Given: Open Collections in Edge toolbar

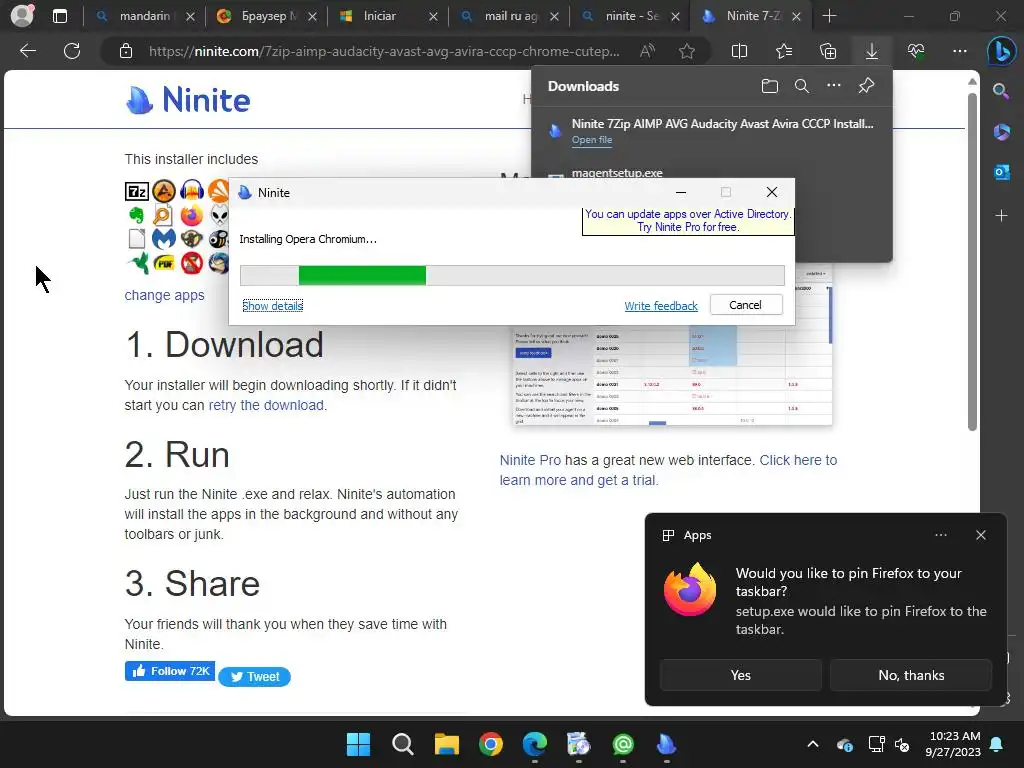Looking at the screenshot, I should (x=828, y=51).
